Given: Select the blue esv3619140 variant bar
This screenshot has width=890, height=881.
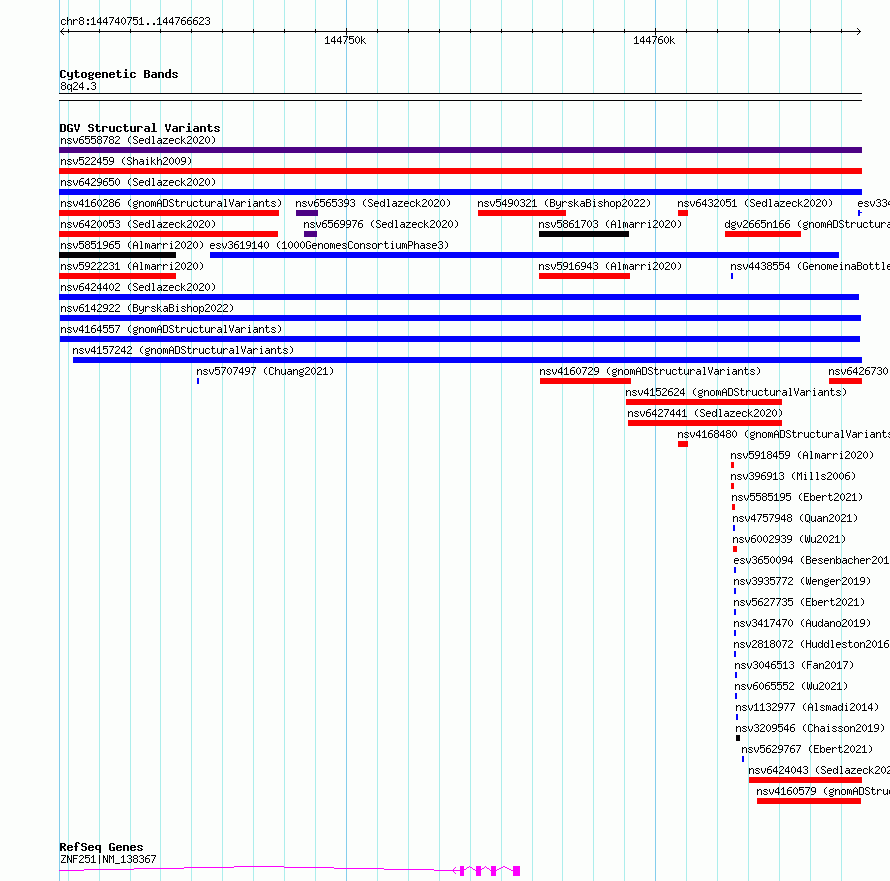Looking at the screenshot, I should pyautogui.click(x=524, y=255).
